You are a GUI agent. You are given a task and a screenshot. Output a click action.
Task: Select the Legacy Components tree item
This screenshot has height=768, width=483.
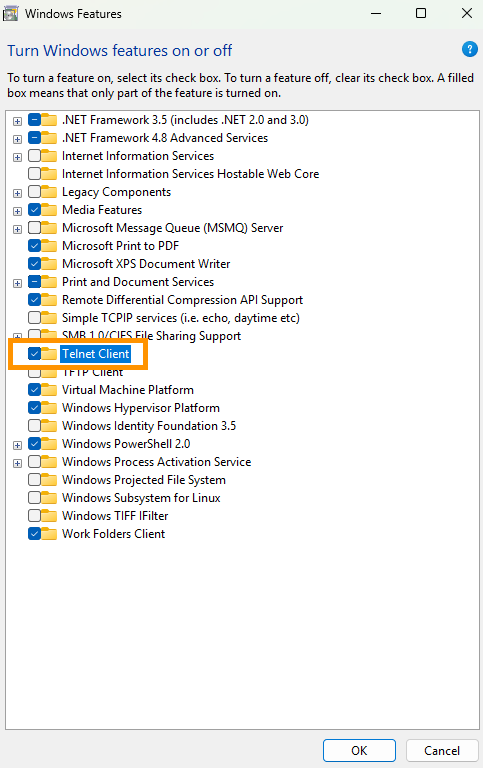116,192
